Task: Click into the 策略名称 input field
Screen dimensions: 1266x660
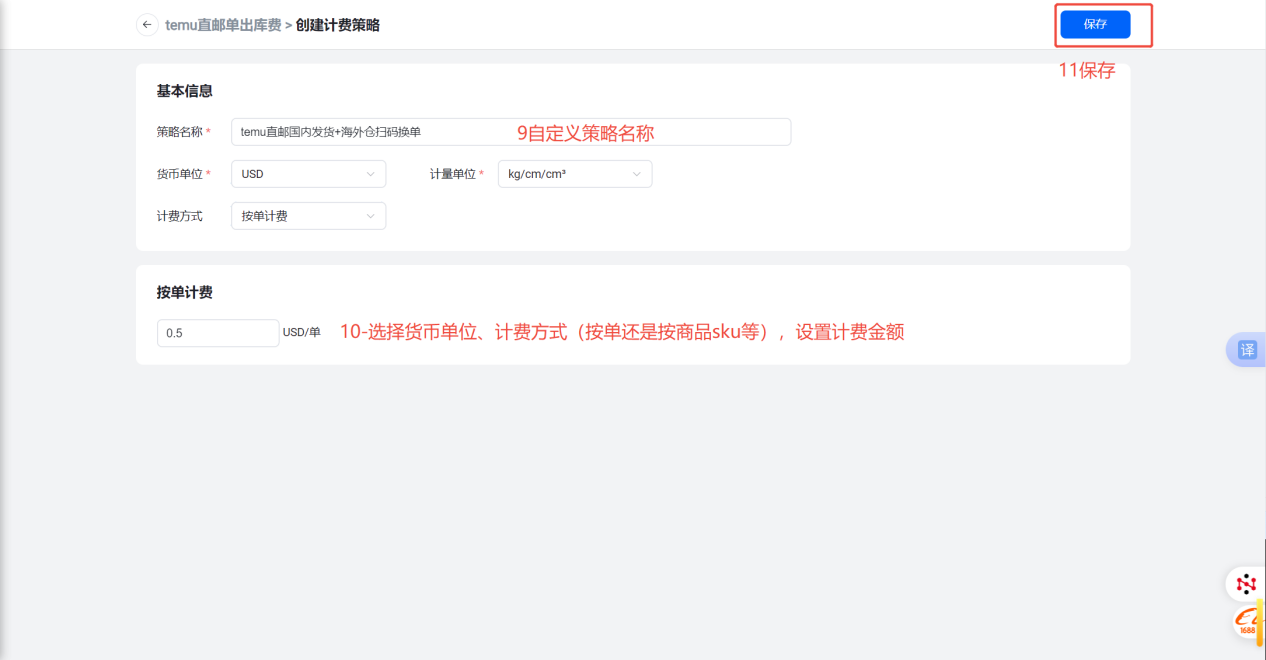Action: tap(511, 132)
